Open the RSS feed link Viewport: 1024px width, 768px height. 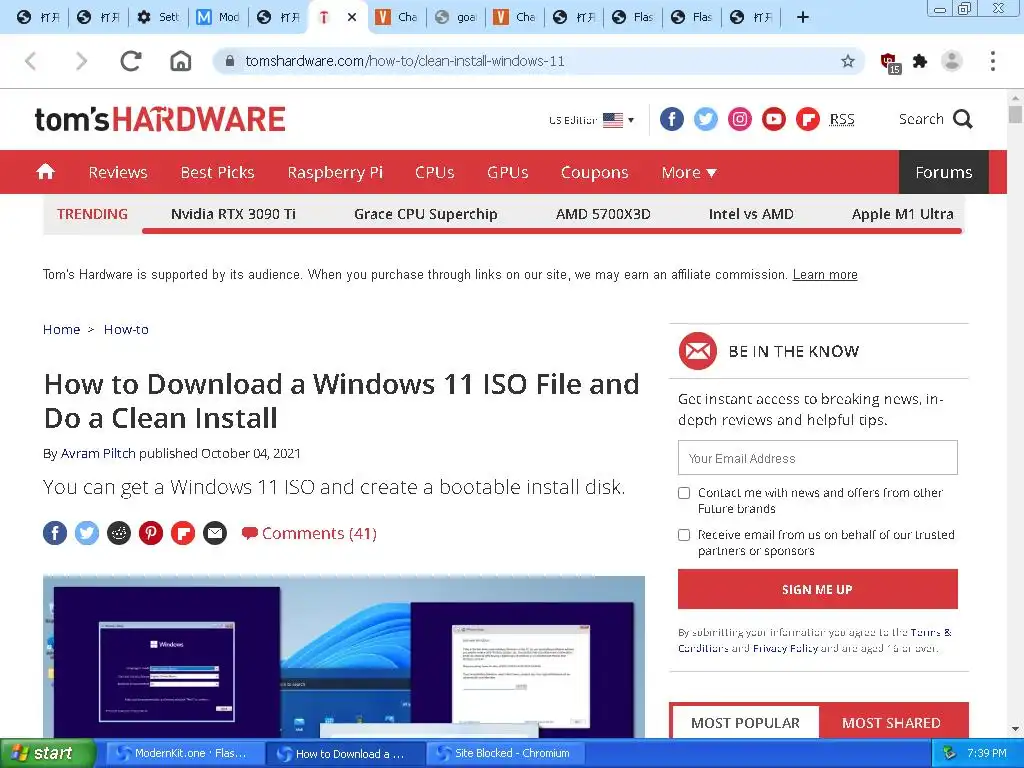click(x=842, y=120)
